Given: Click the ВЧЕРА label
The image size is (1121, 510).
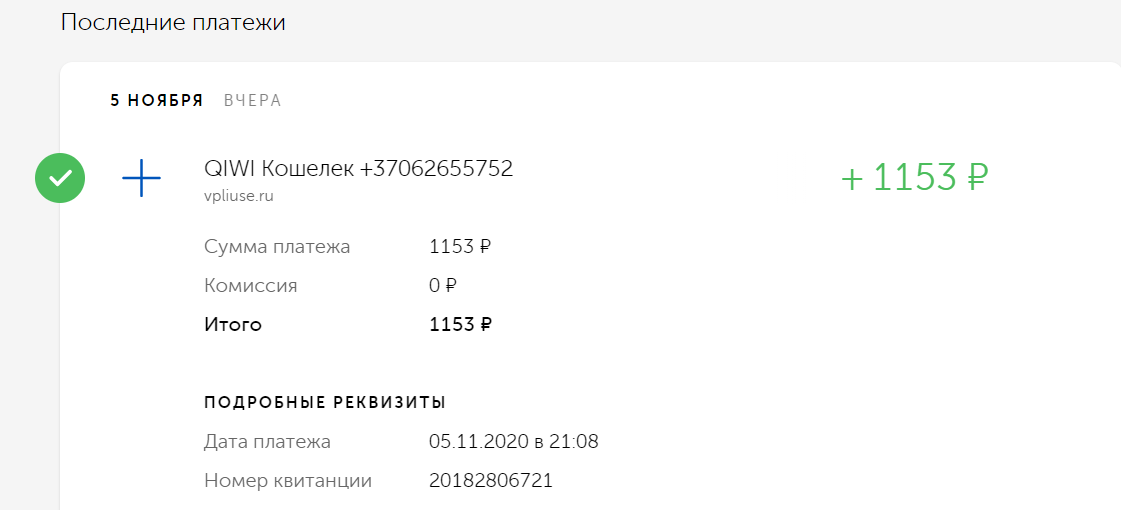Looking at the screenshot, I should (252, 101).
